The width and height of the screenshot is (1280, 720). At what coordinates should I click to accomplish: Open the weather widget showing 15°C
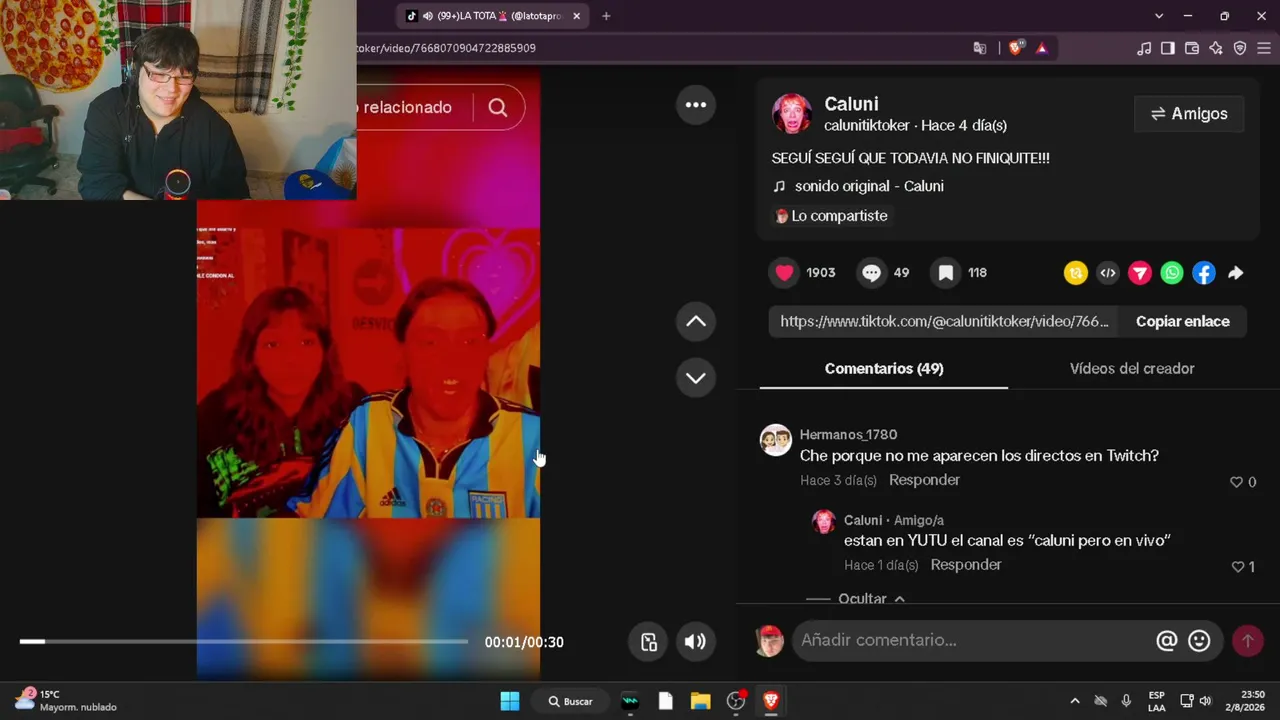click(66, 700)
